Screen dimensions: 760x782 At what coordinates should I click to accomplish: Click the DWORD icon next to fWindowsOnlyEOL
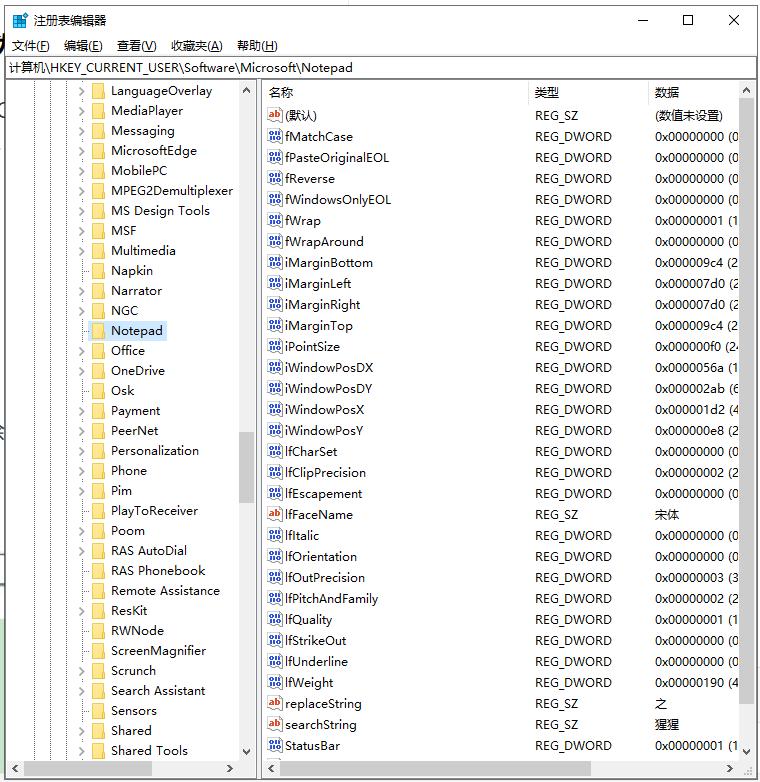click(x=275, y=199)
